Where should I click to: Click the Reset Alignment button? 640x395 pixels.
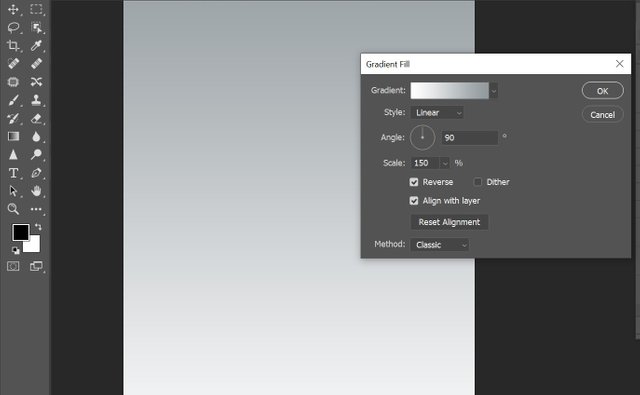[449, 222]
